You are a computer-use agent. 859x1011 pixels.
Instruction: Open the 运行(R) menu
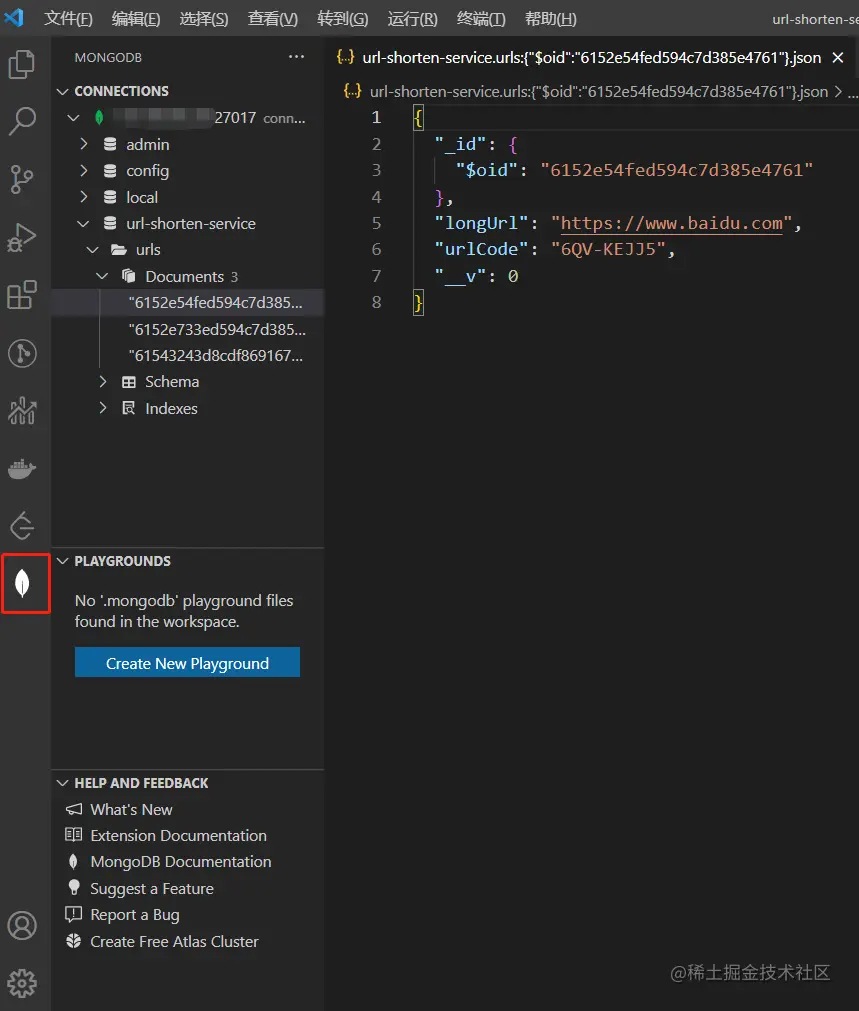[x=412, y=19]
